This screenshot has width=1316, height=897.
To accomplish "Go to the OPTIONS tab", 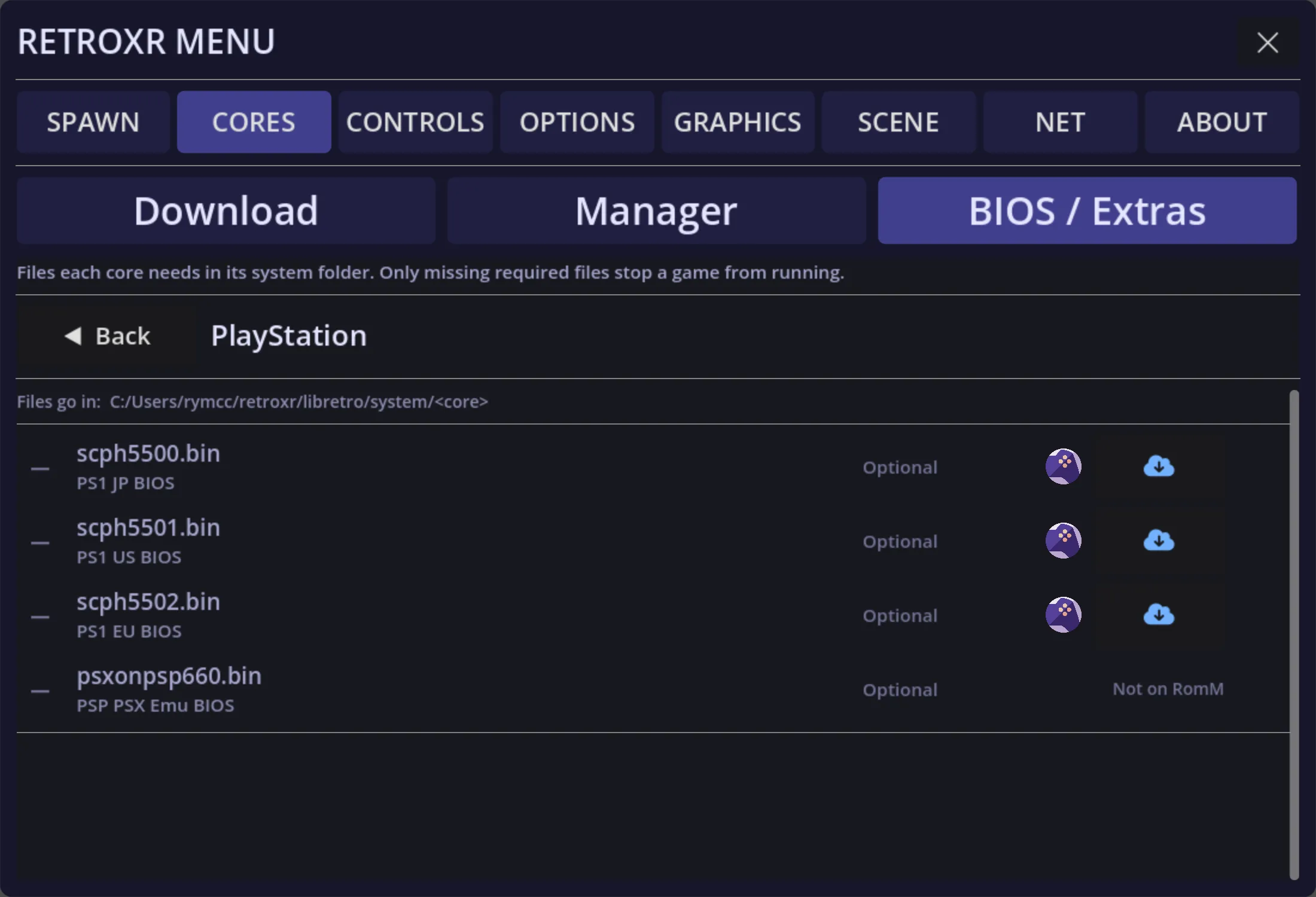I will tap(577, 122).
